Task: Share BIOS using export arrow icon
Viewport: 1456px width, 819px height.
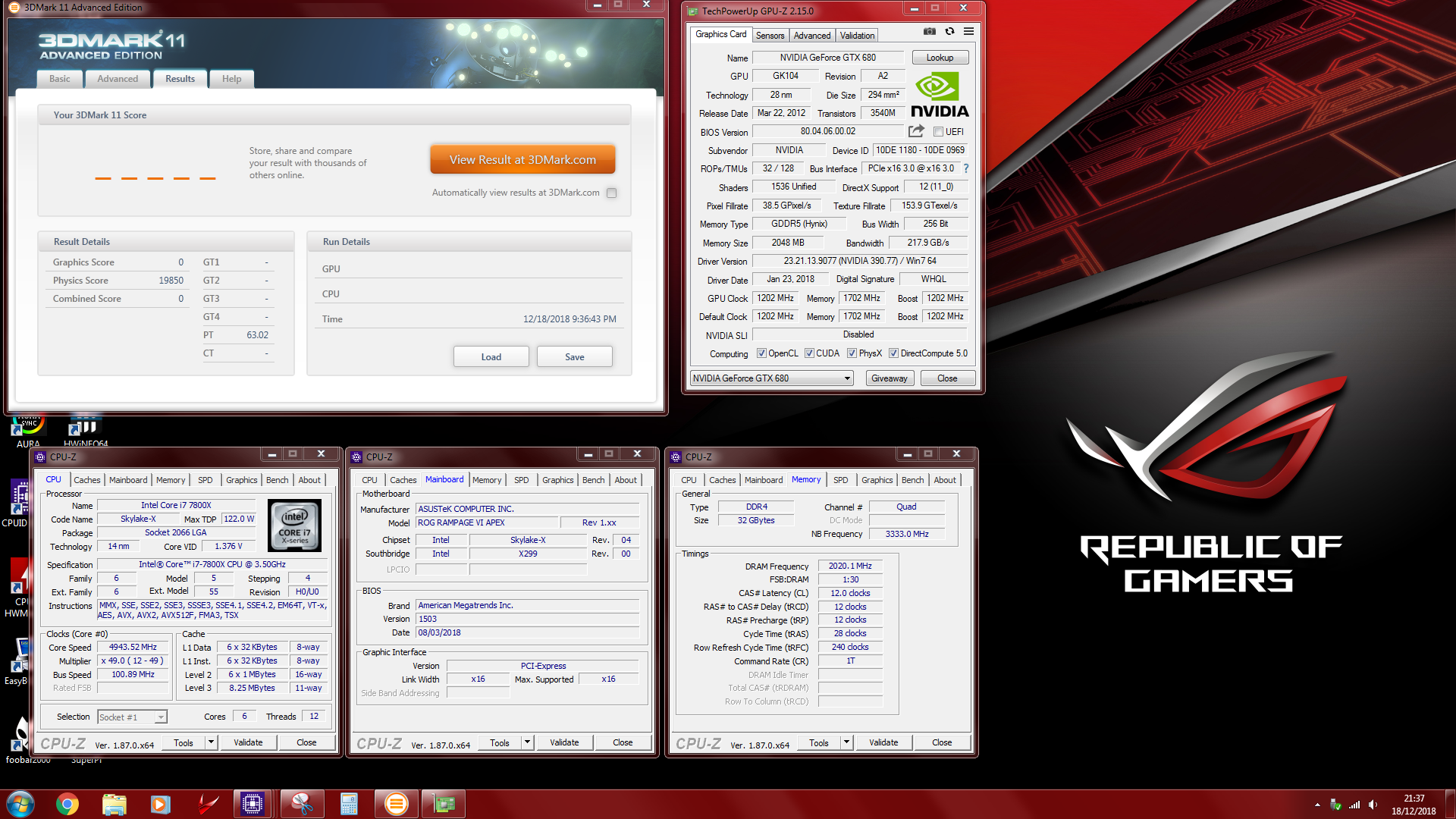Action: click(916, 131)
